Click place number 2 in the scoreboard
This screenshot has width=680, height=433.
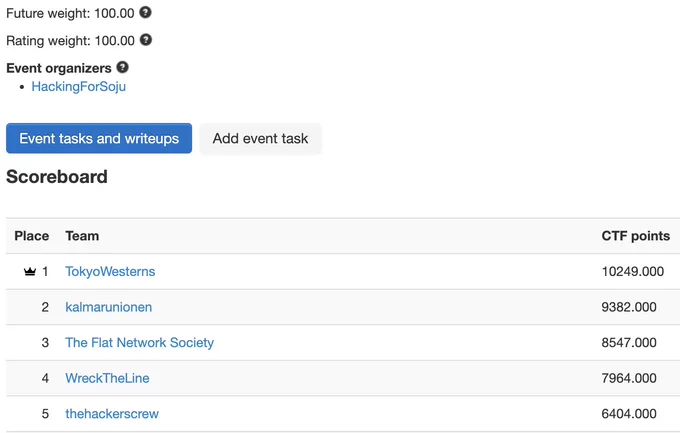45,307
